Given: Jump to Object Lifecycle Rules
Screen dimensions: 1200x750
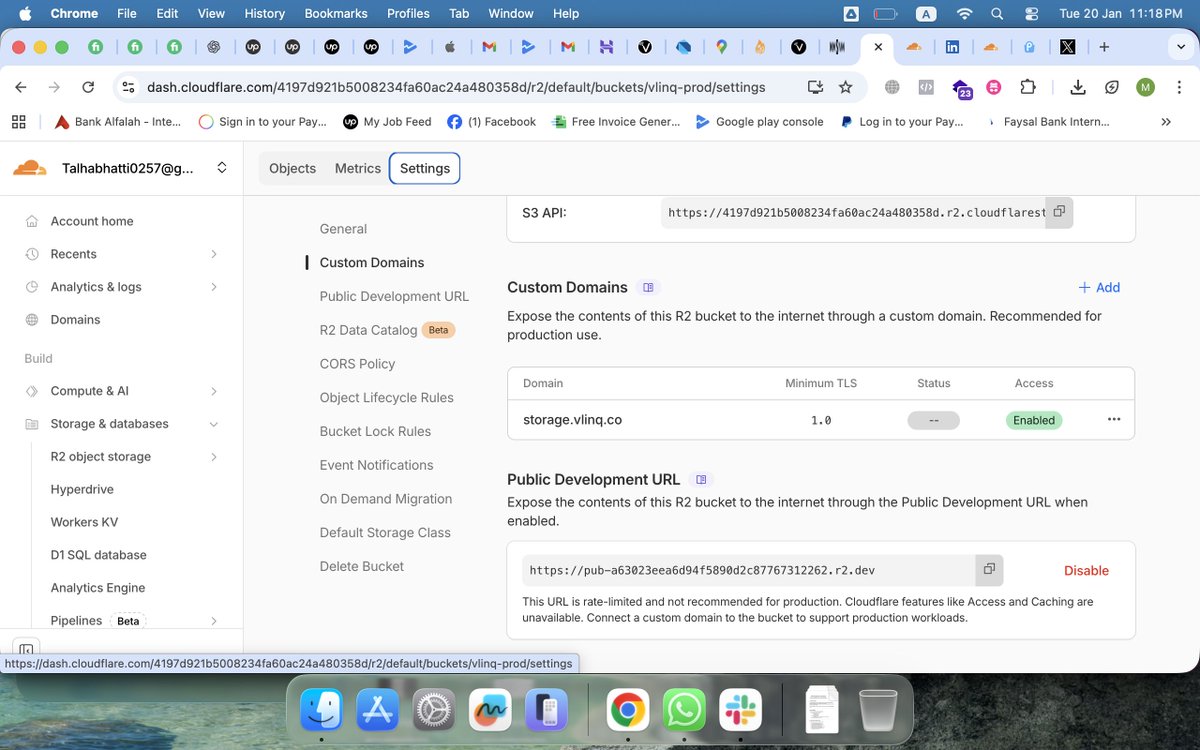Looking at the screenshot, I should click(x=386, y=398).
